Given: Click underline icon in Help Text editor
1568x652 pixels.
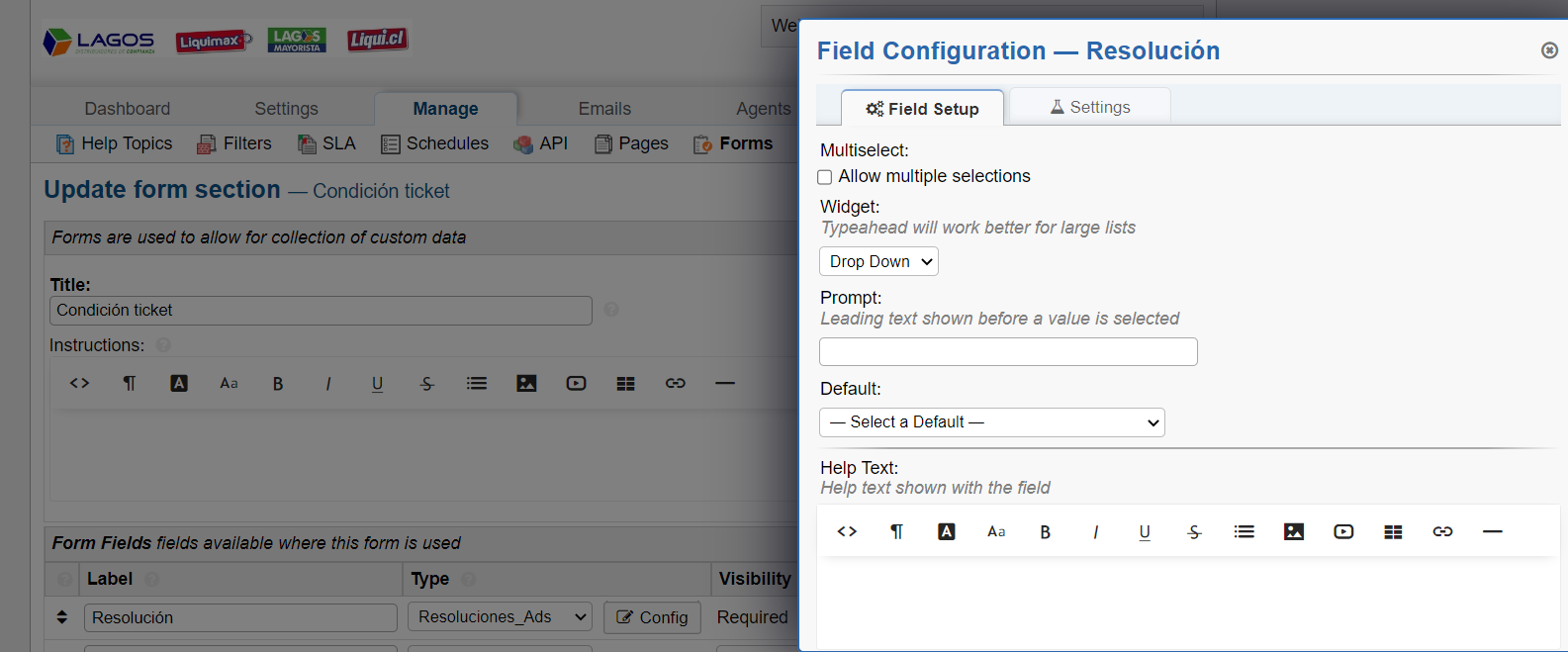Looking at the screenshot, I should (1145, 531).
